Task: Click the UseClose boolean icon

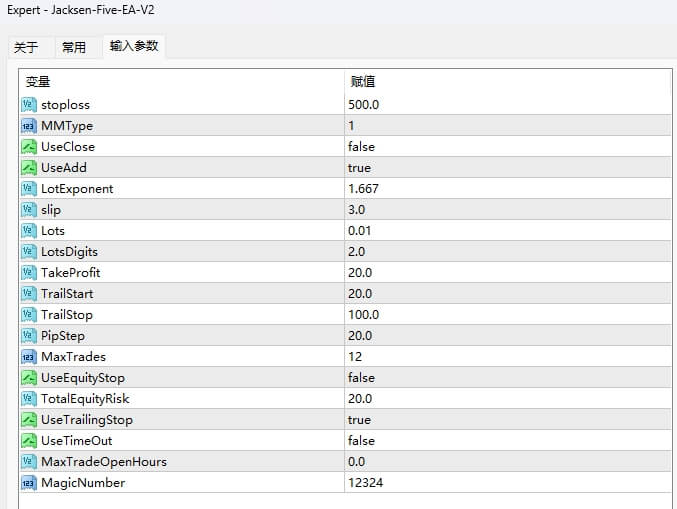Action: (x=29, y=147)
